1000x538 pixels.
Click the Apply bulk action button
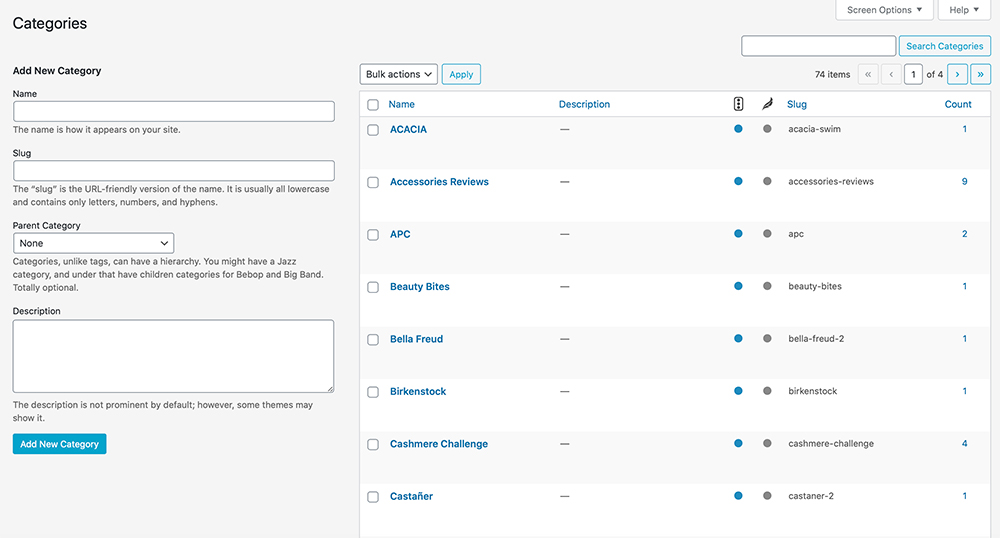pyautogui.click(x=461, y=75)
